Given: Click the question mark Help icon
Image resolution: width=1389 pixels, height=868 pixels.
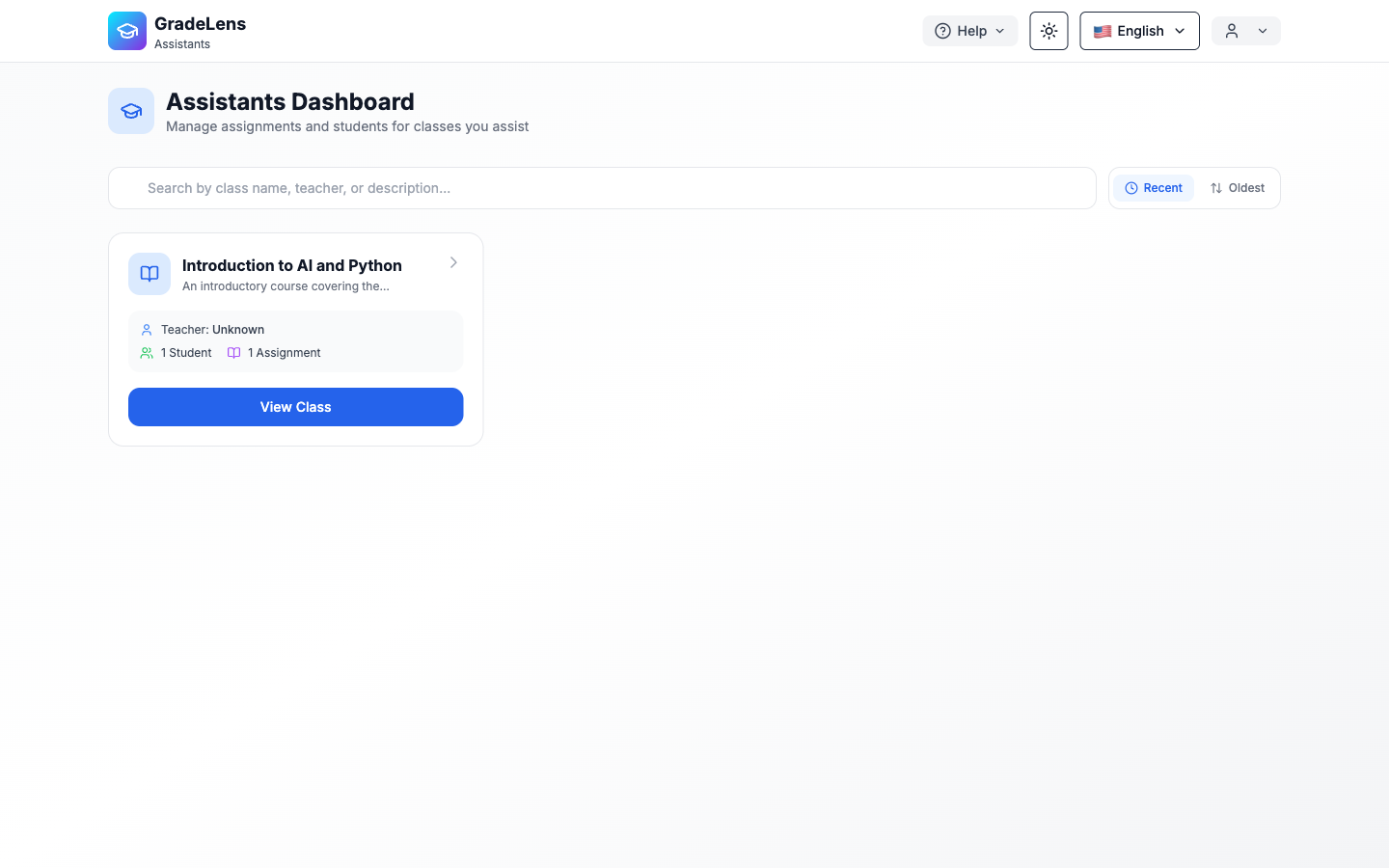Looking at the screenshot, I should pyautogui.click(x=942, y=31).
